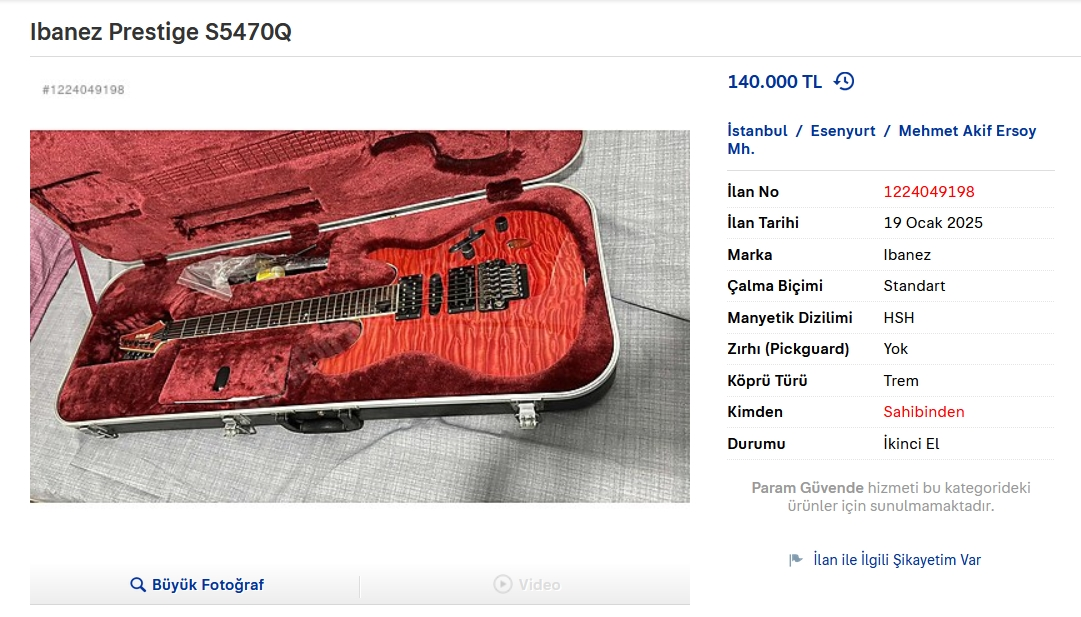
Task: Click the HSH pickup layout value
Action: click(x=898, y=318)
